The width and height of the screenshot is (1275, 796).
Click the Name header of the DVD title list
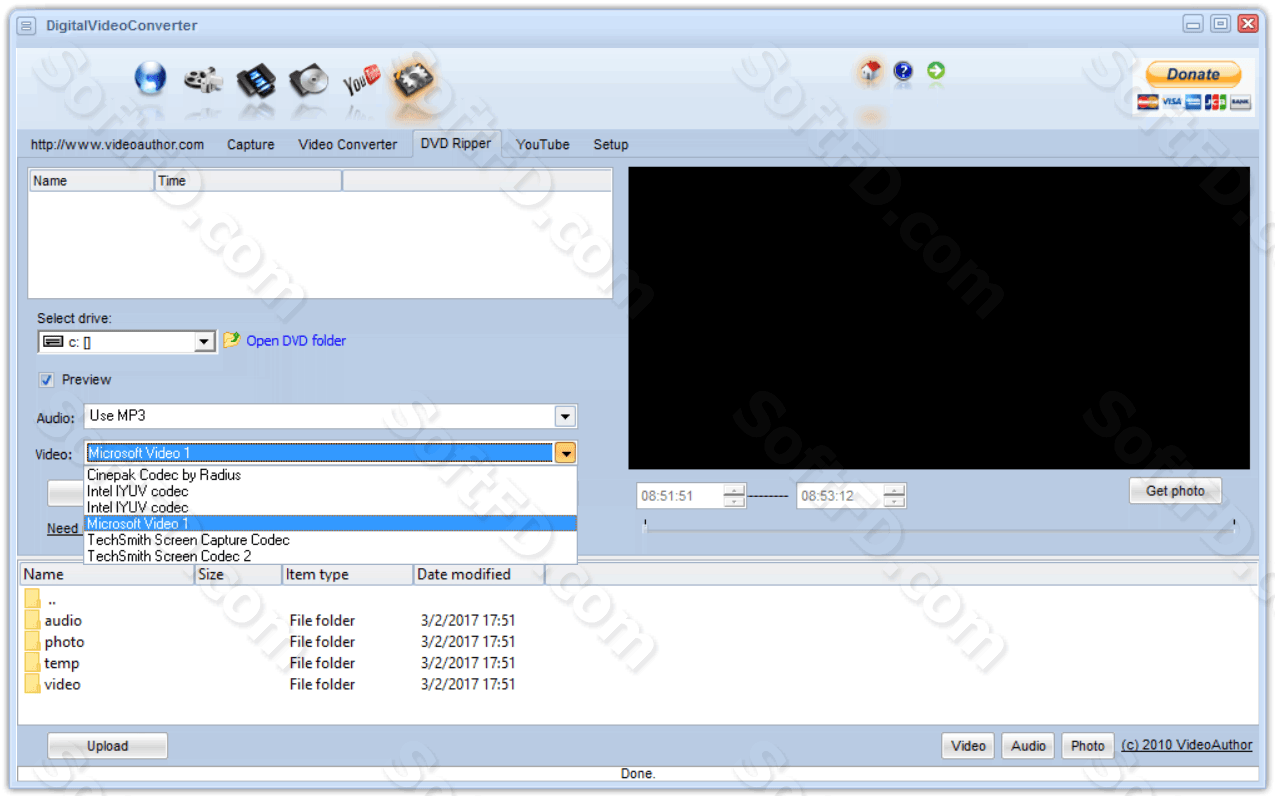[x=92, y=181]
